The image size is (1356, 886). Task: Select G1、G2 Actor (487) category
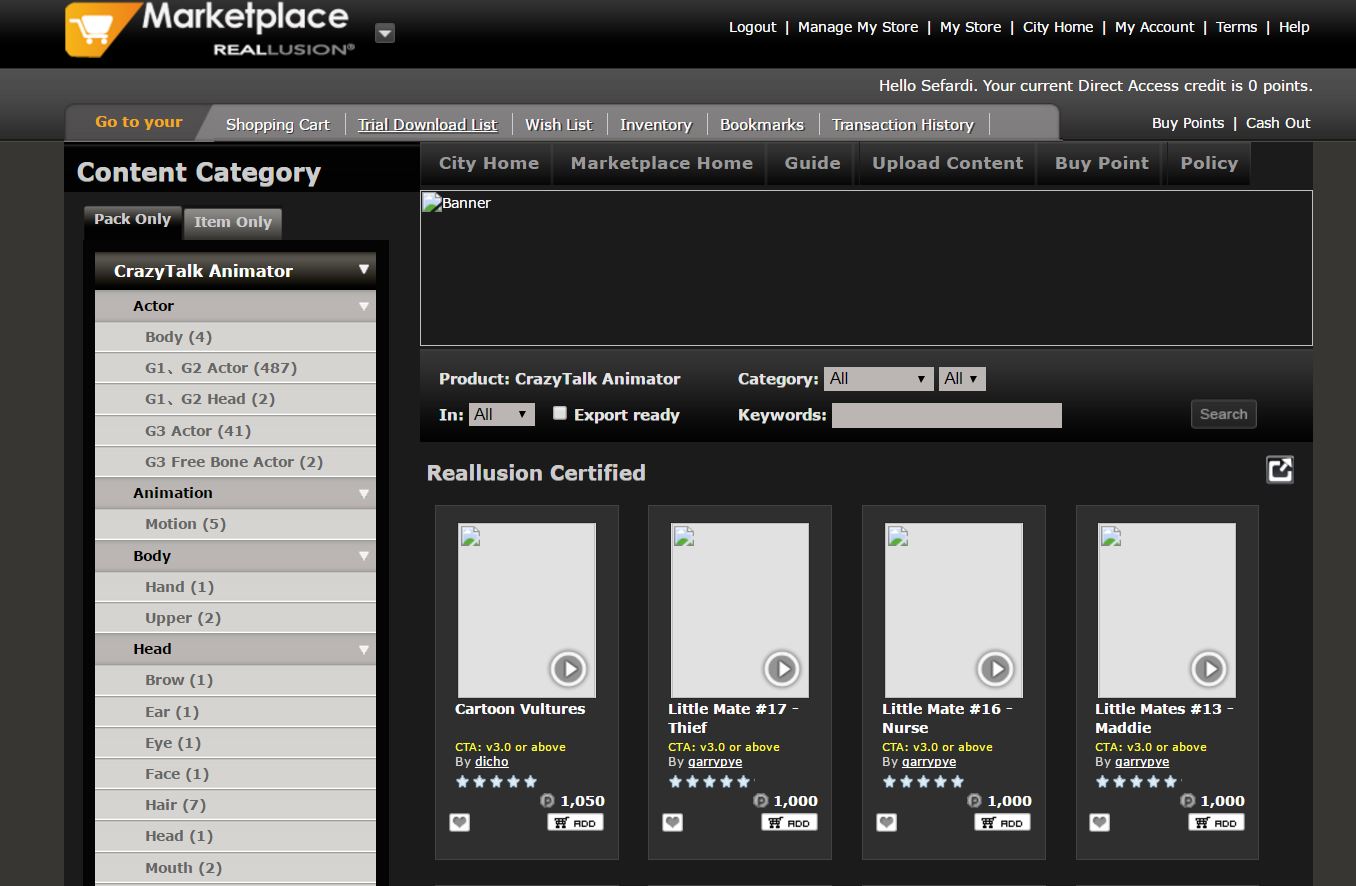(235, 368)
